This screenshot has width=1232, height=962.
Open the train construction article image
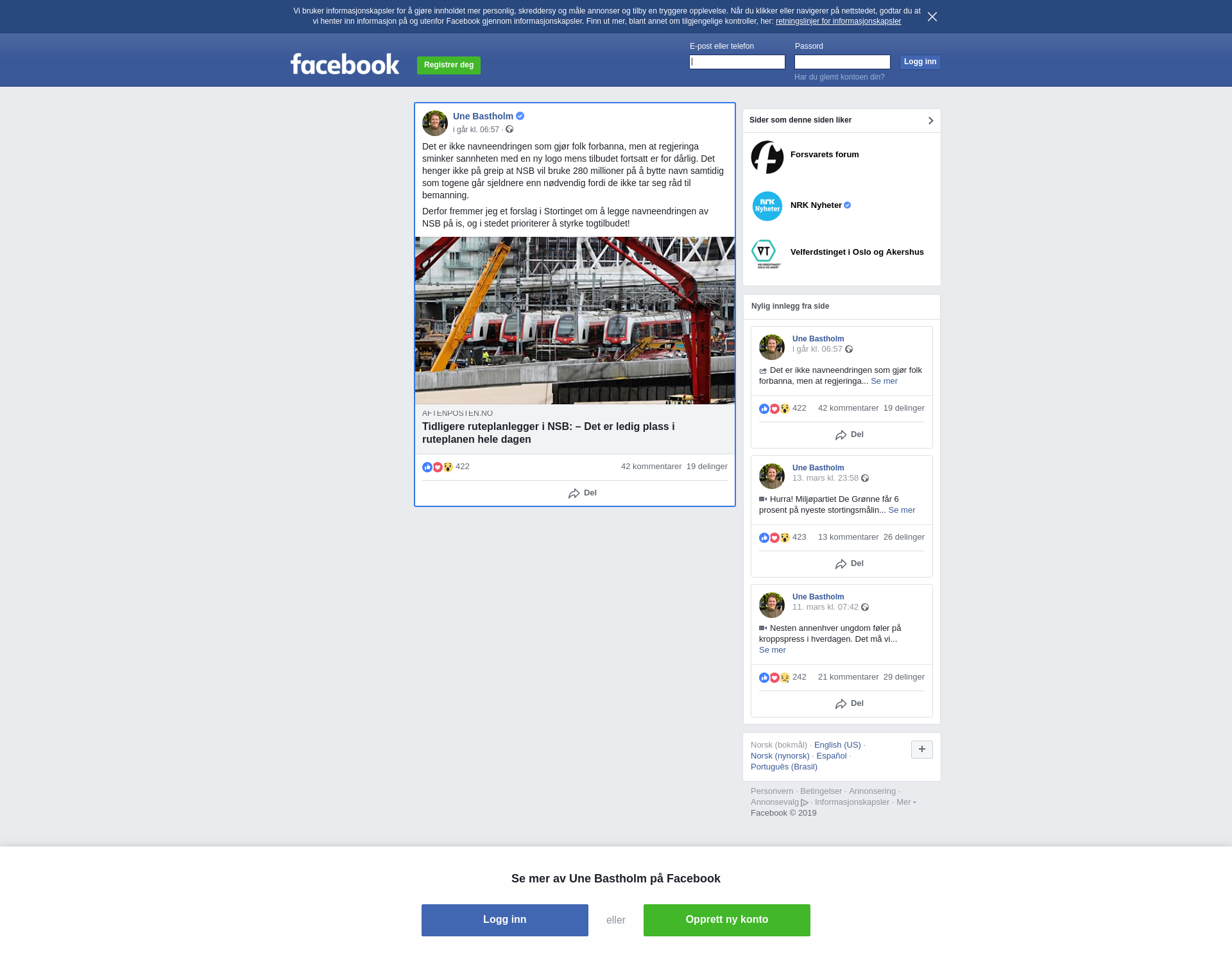tap(575, 321)
